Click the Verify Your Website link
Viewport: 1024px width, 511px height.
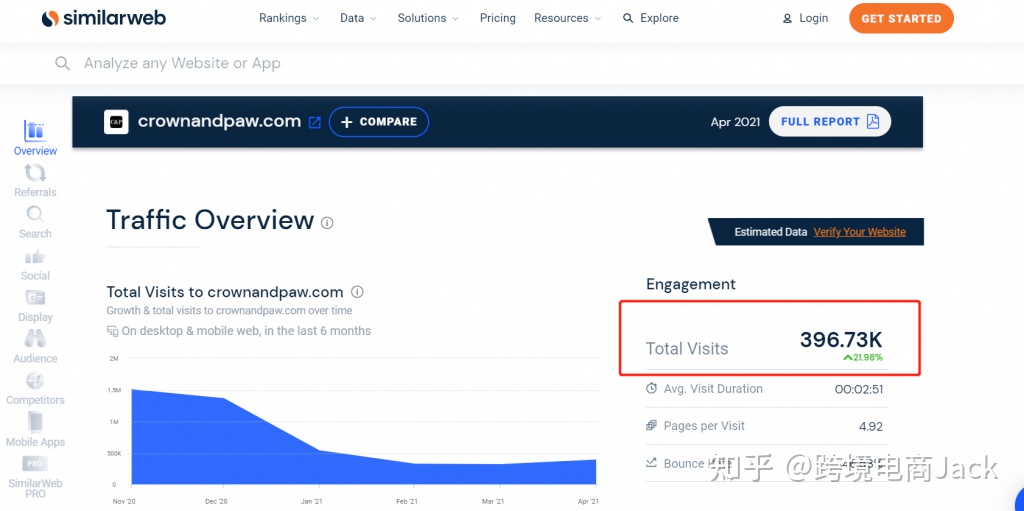859,232
